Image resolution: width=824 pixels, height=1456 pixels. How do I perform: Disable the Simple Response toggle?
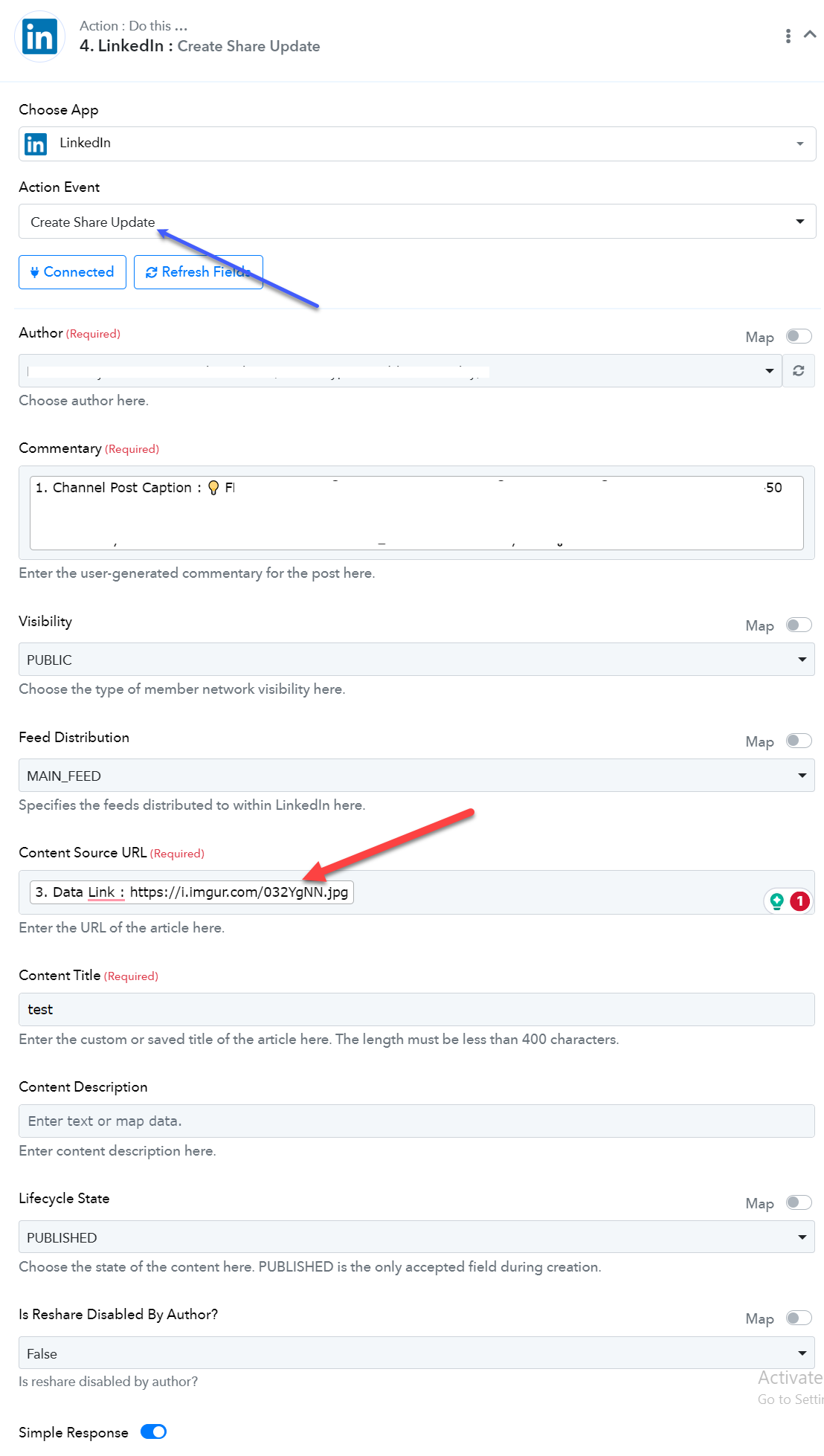pyautogui.click(x=154, y=1431)
